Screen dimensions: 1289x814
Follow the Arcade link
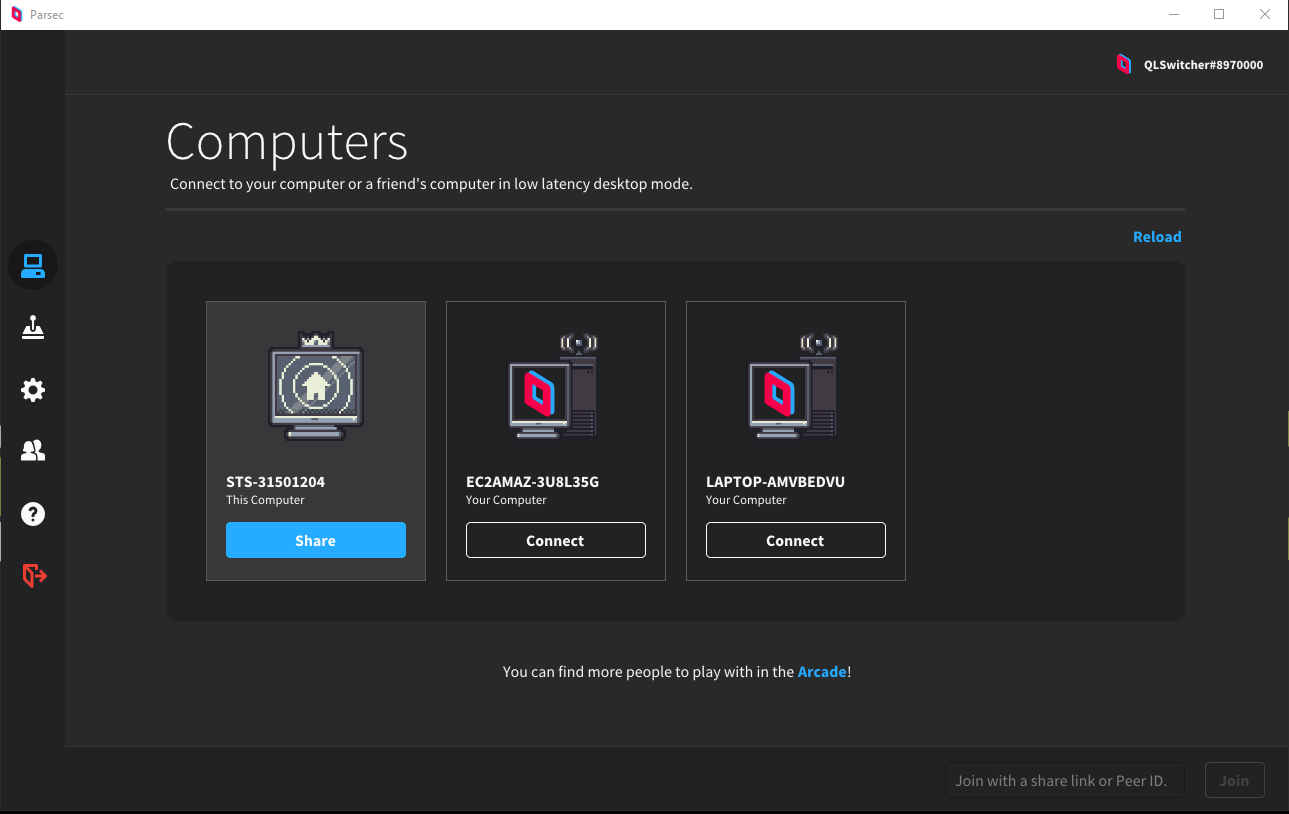(822, 672)
